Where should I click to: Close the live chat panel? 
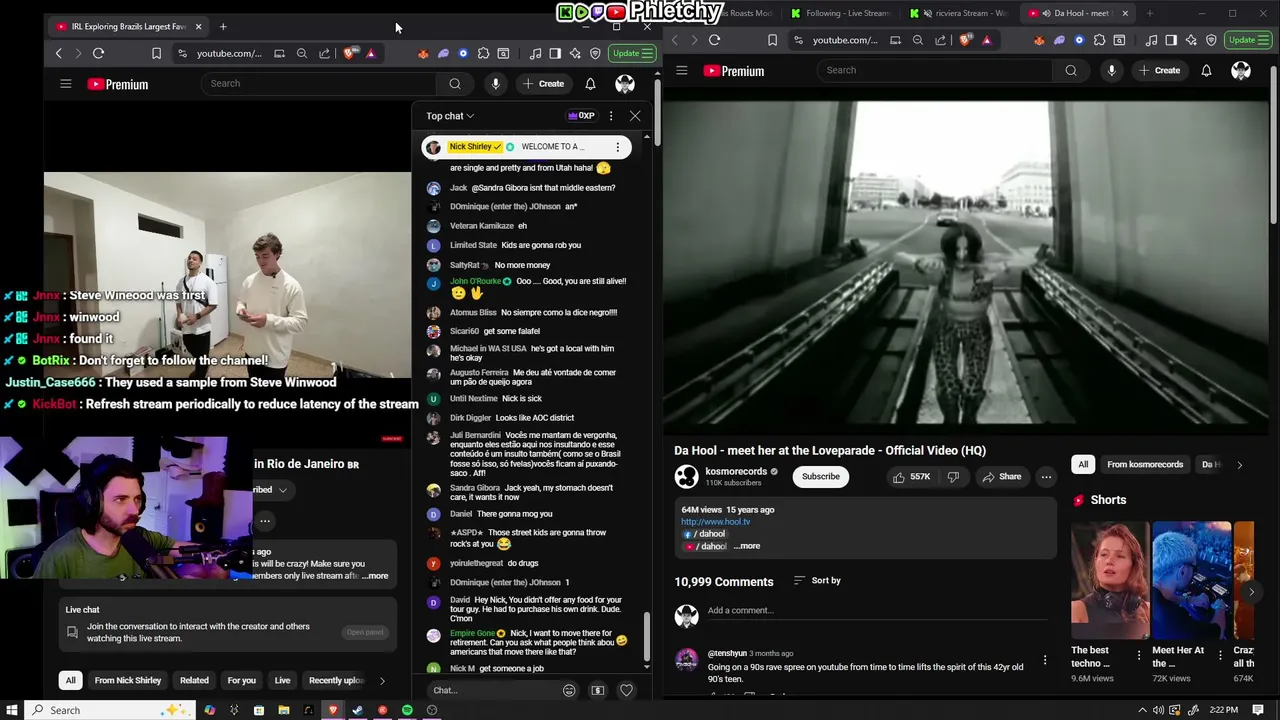point(635,116)
